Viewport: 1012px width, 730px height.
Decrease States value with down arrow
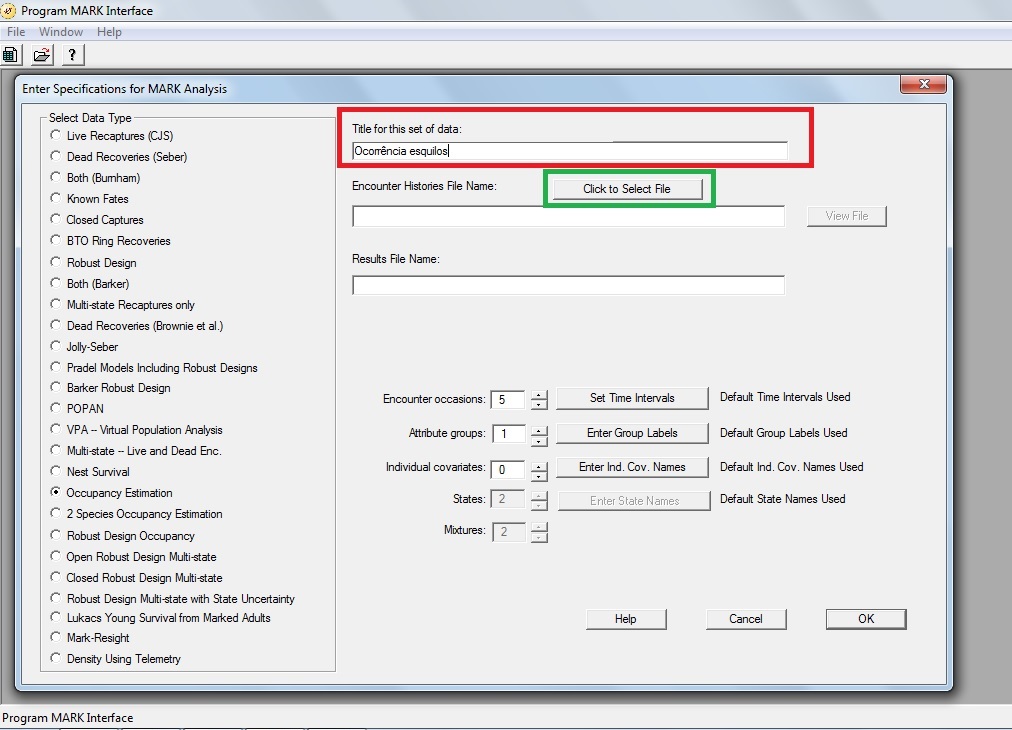click(x=539, y=505)
